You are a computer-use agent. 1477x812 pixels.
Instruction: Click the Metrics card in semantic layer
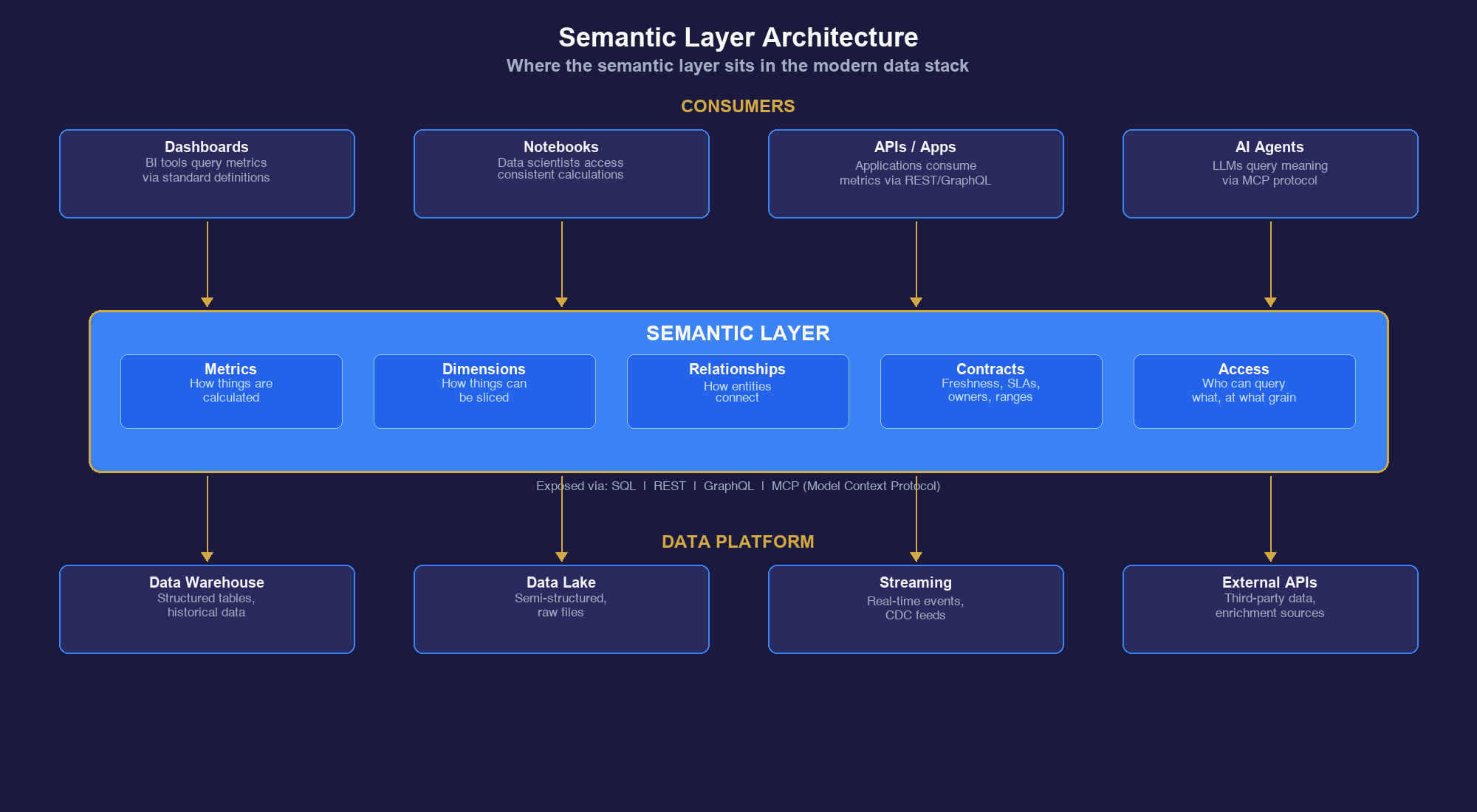(231, 391)
